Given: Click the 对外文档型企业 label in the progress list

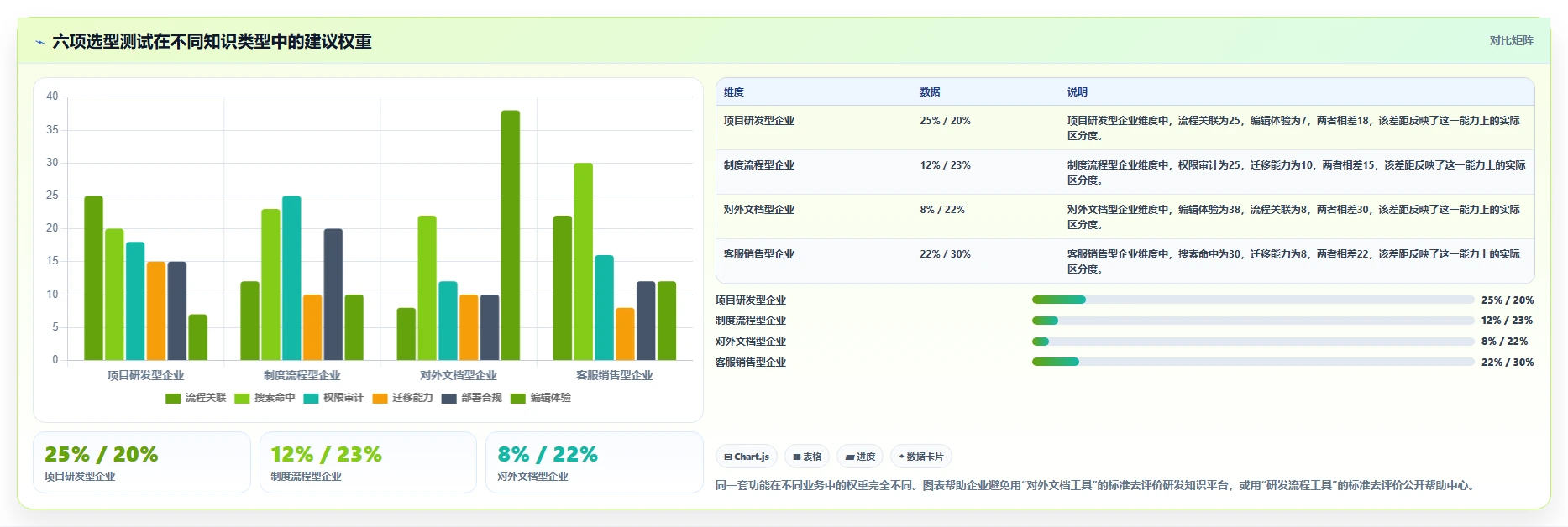Looking at the screenshot, I should pyautogui.click(x=751, y=342).
